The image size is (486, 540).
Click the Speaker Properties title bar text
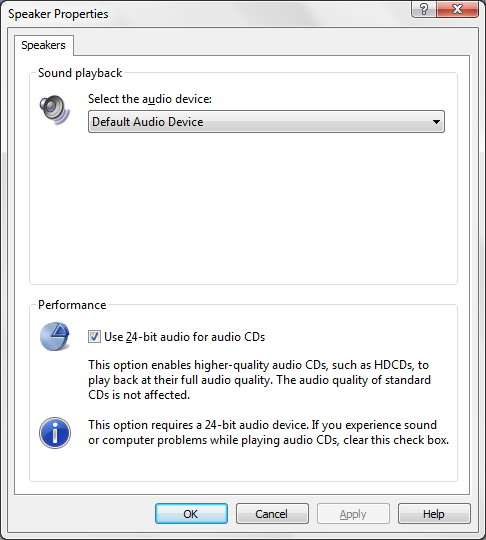(x=58, y=14)
